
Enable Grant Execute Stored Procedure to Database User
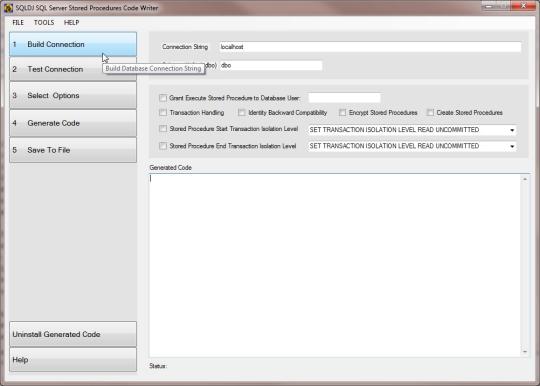pos(163,98)
